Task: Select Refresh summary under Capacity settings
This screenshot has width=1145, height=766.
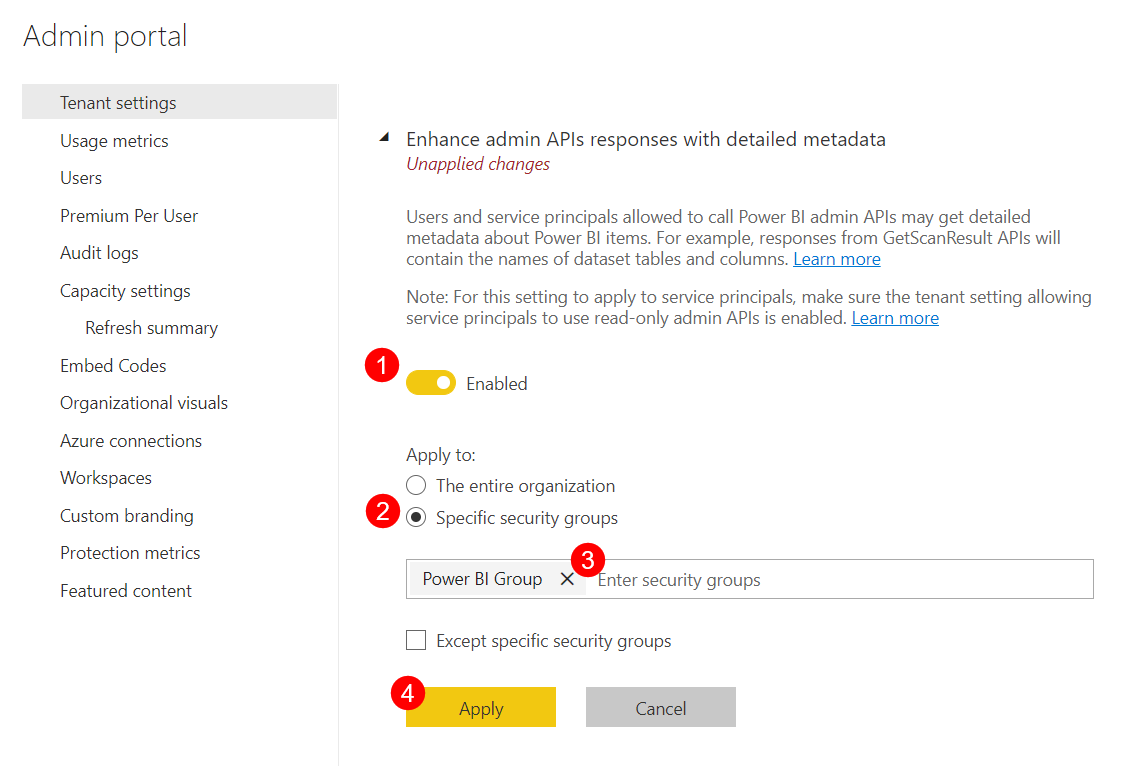Action: click(151, 327)
